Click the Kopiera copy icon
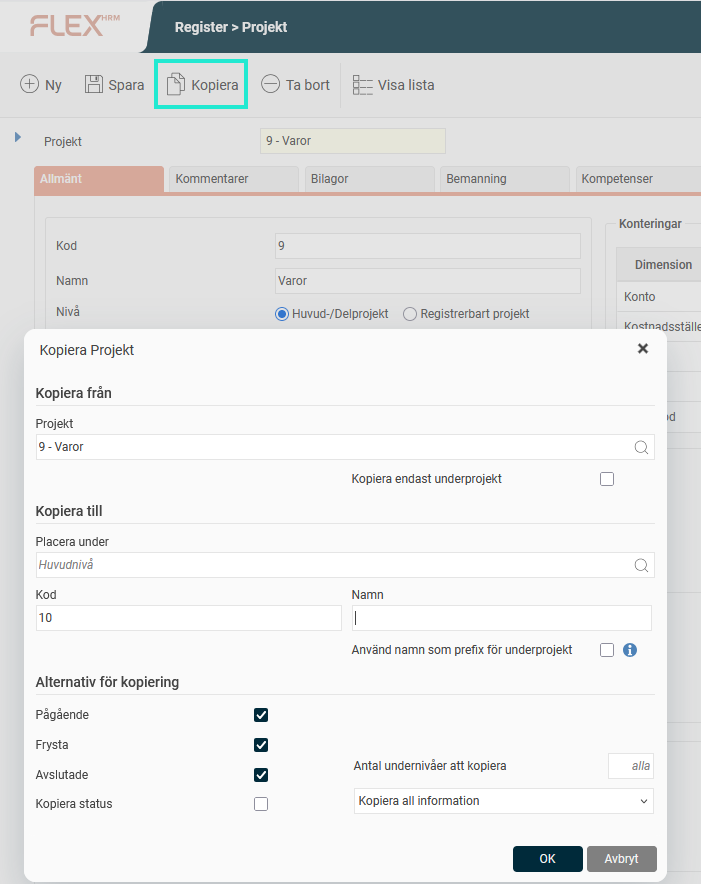 (176, 85)
